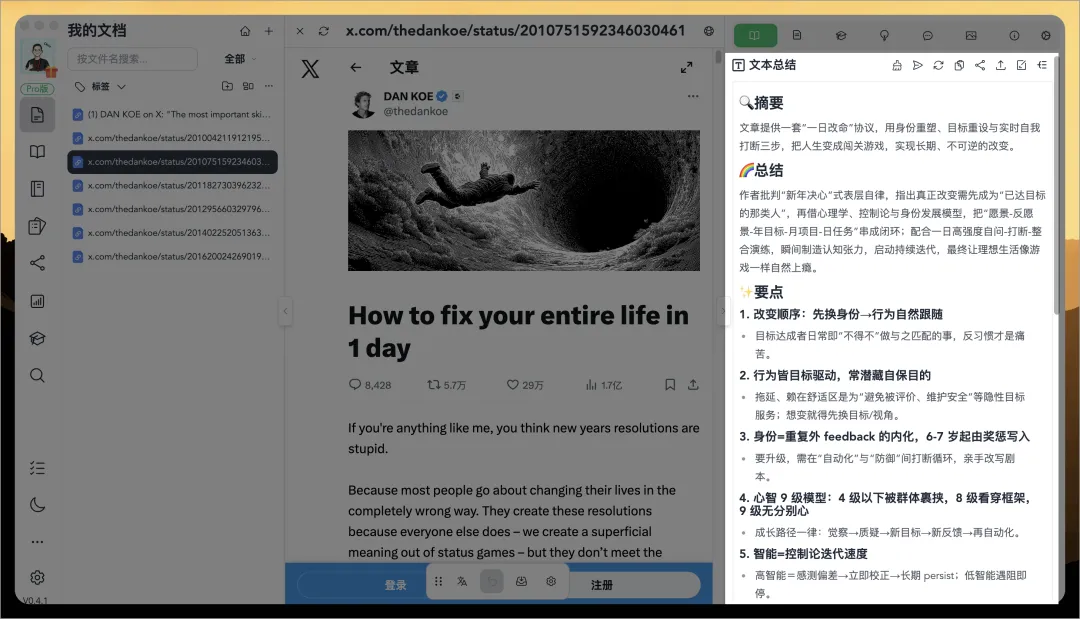The image size is (1080, 619).
Task: Open the lightbulb insights panel
Action: click(884, 33)
